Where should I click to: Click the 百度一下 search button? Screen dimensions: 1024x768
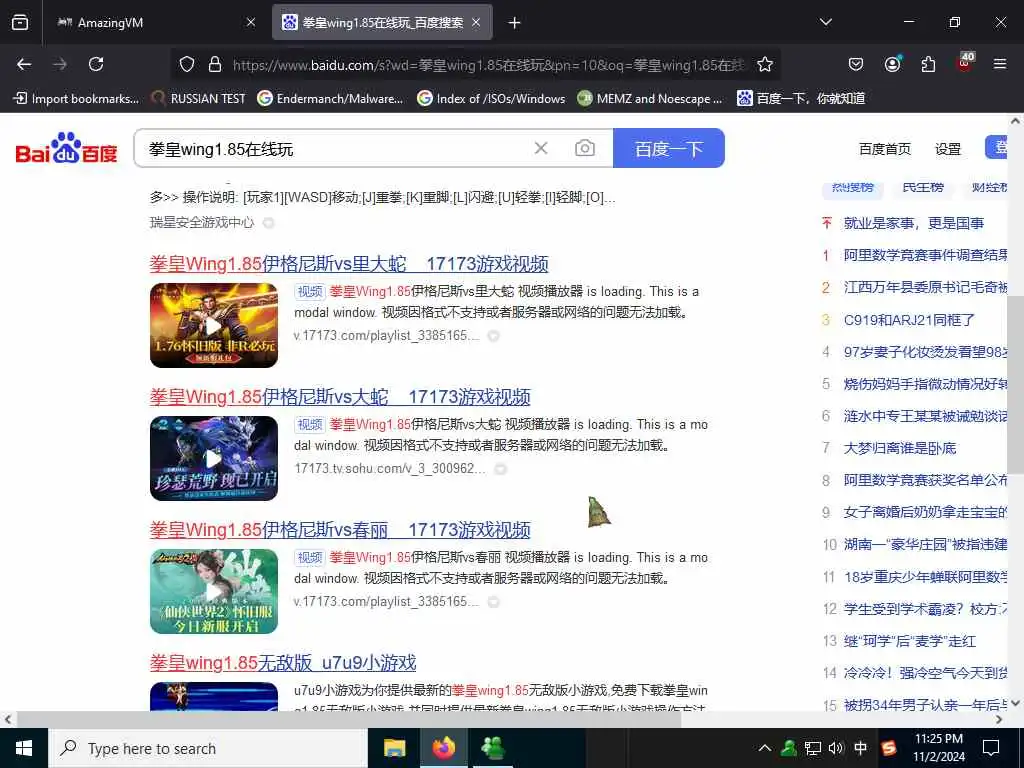(x=669, y=148)
